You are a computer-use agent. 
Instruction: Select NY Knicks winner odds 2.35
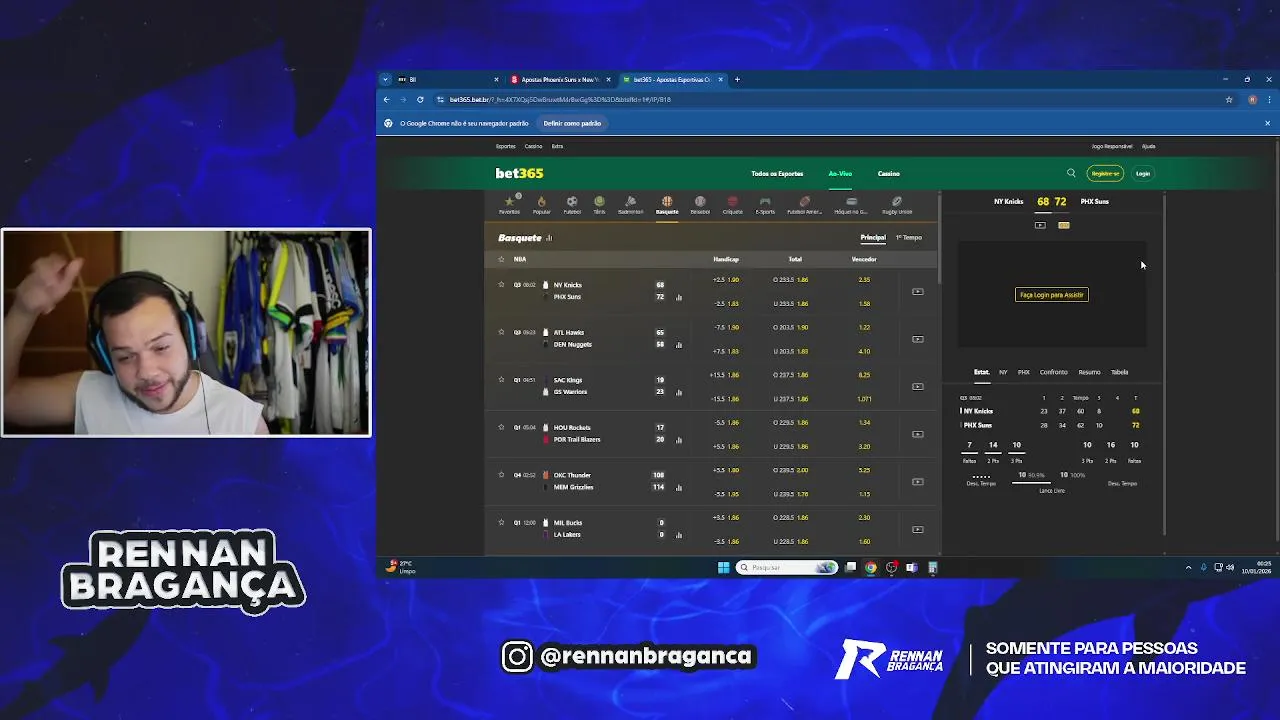point(864,280)
